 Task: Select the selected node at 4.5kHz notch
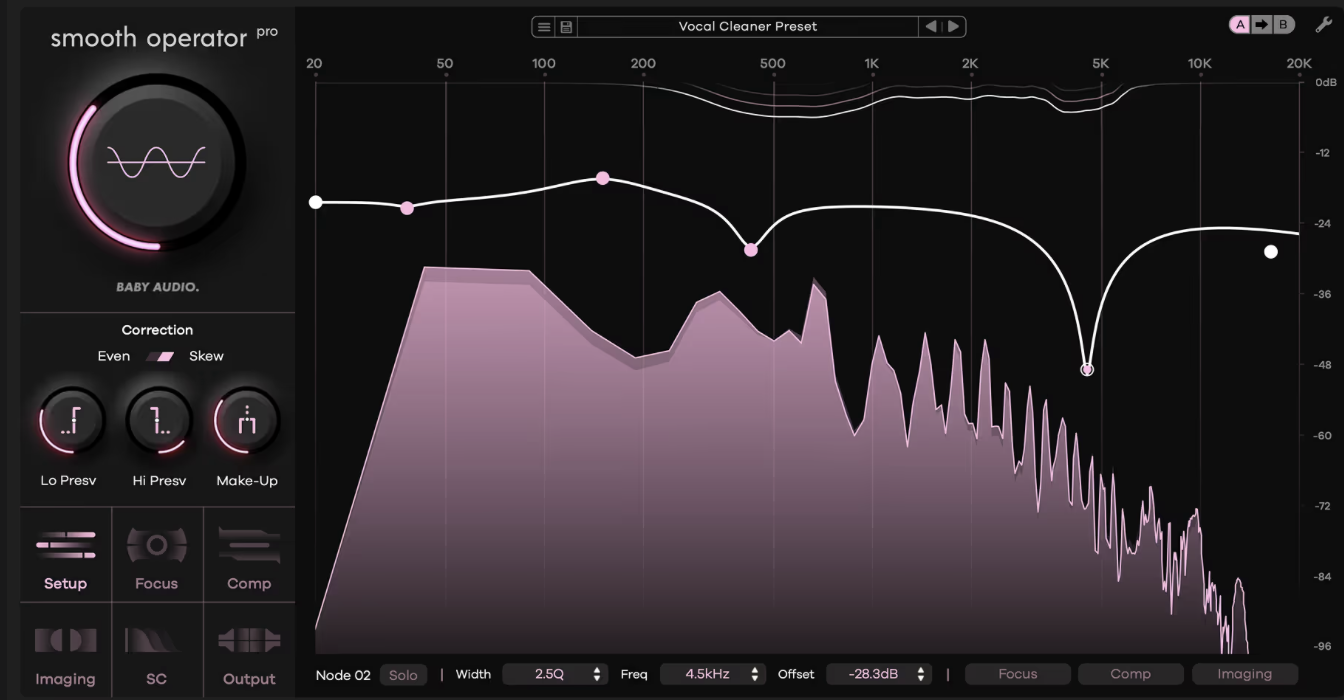pos(1087,369)
